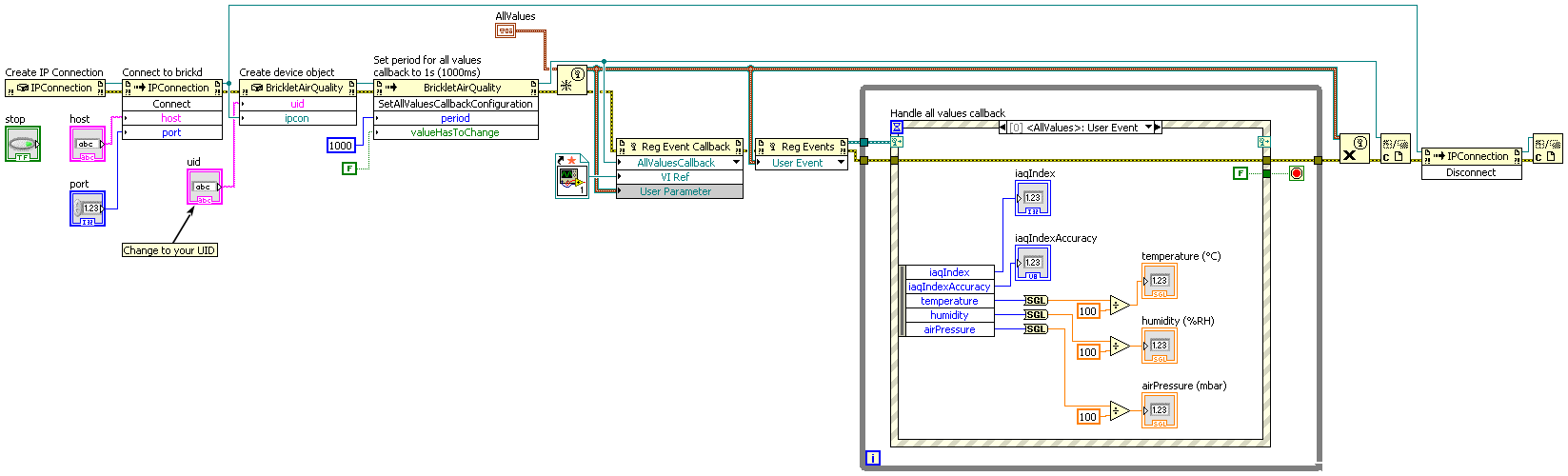Click the SGL conversion on airPressure wire
This screenshot has height=476, width=1568.
coord(1036,329)
